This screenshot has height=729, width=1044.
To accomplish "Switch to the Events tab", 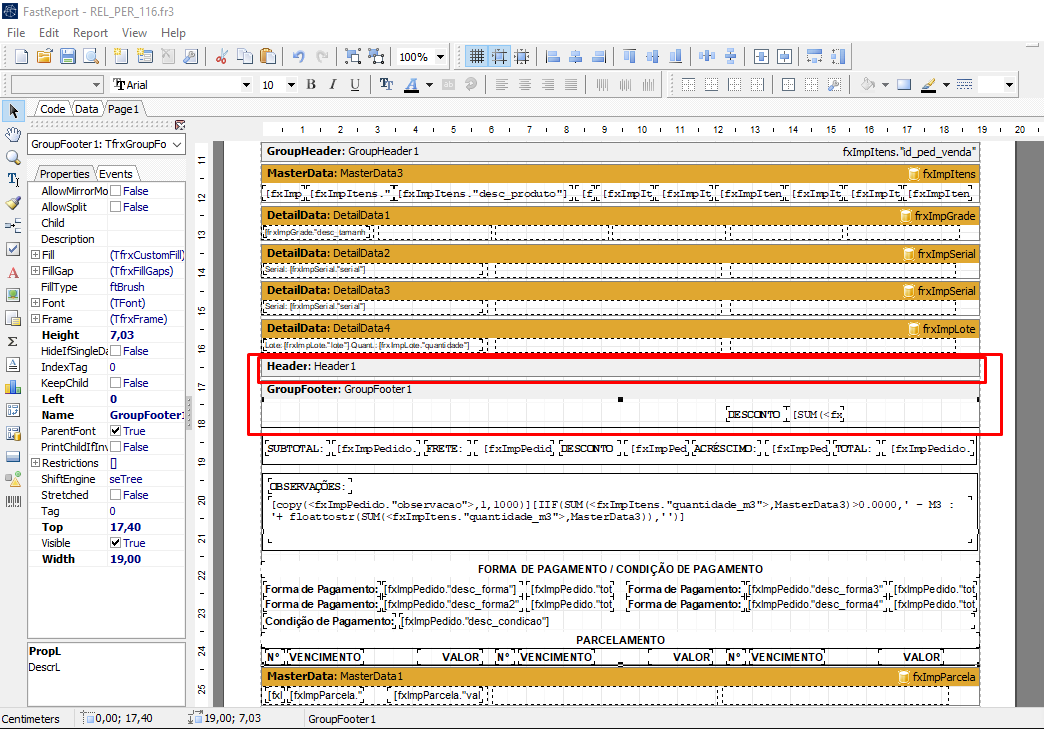I will [x=115, y=174].
